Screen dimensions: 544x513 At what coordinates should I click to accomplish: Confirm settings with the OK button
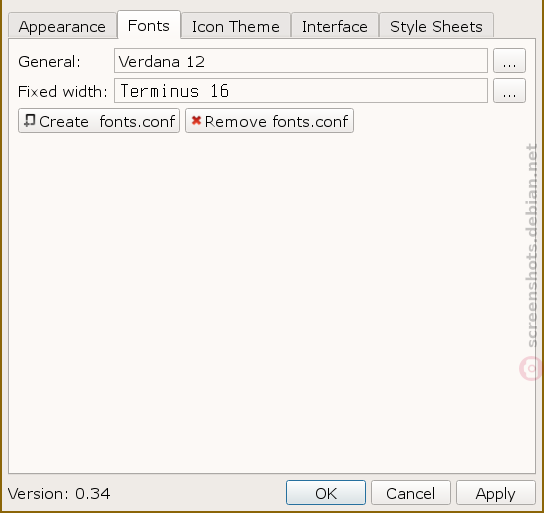click(326, 493)
